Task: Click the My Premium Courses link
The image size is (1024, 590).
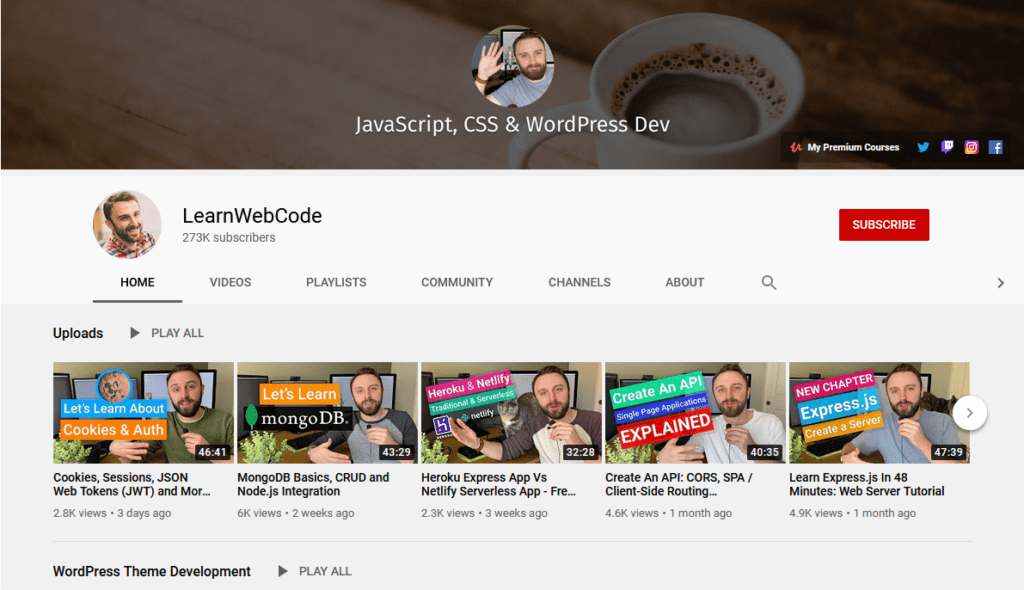Action: tap(845, 147)
